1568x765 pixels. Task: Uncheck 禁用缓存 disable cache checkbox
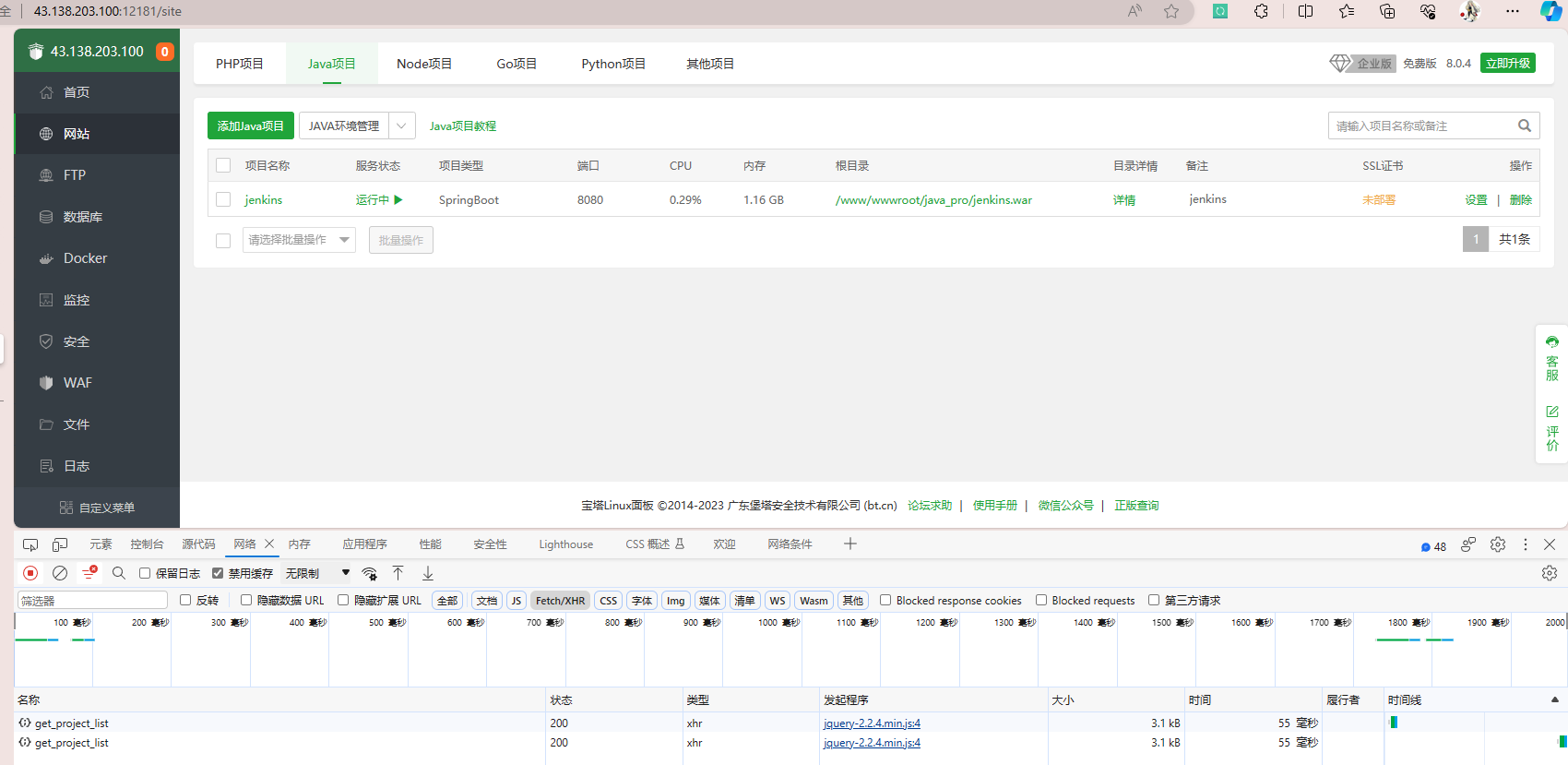218,573
